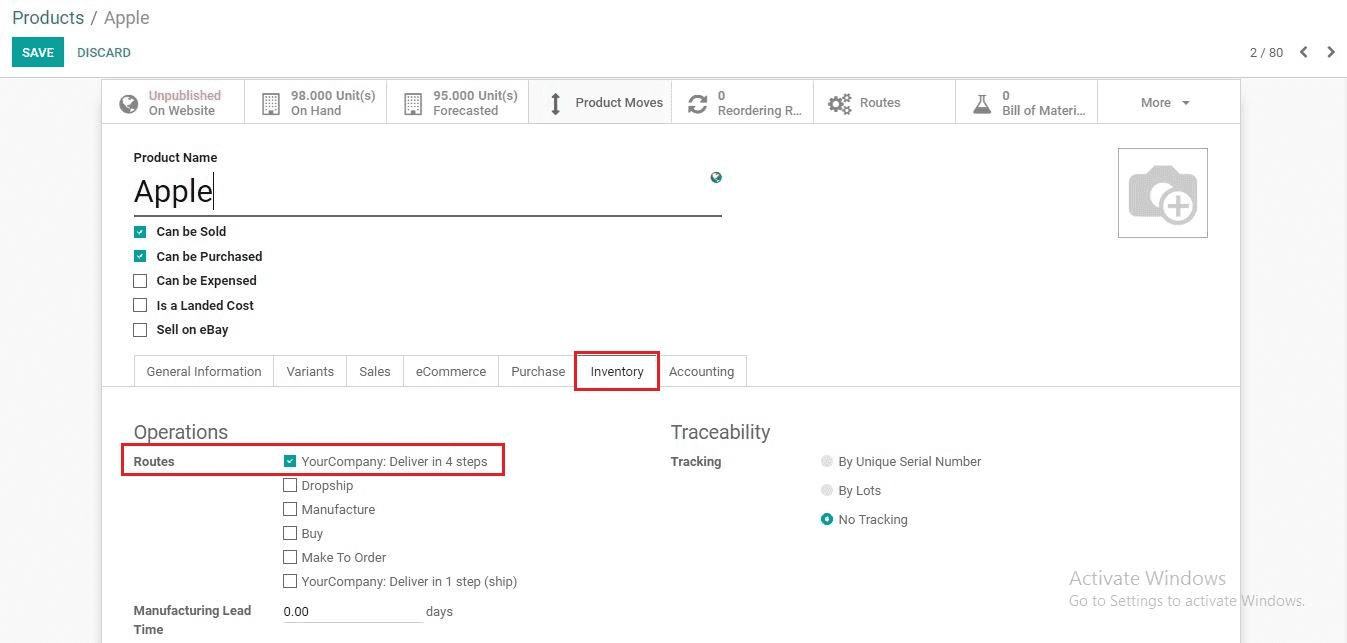Open the Accounting tab
The height and width of the screenshot is (643, 1347).
701,371
